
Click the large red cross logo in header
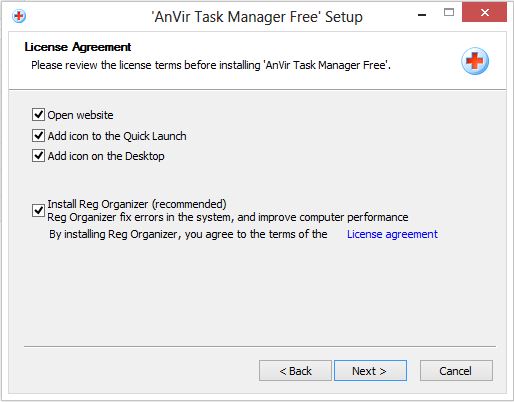(x=475, y=61)
